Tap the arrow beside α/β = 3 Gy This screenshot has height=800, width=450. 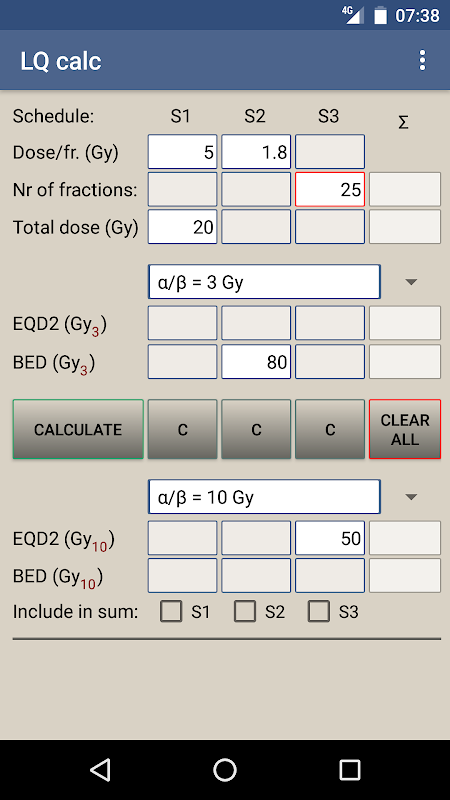[411, 282]
